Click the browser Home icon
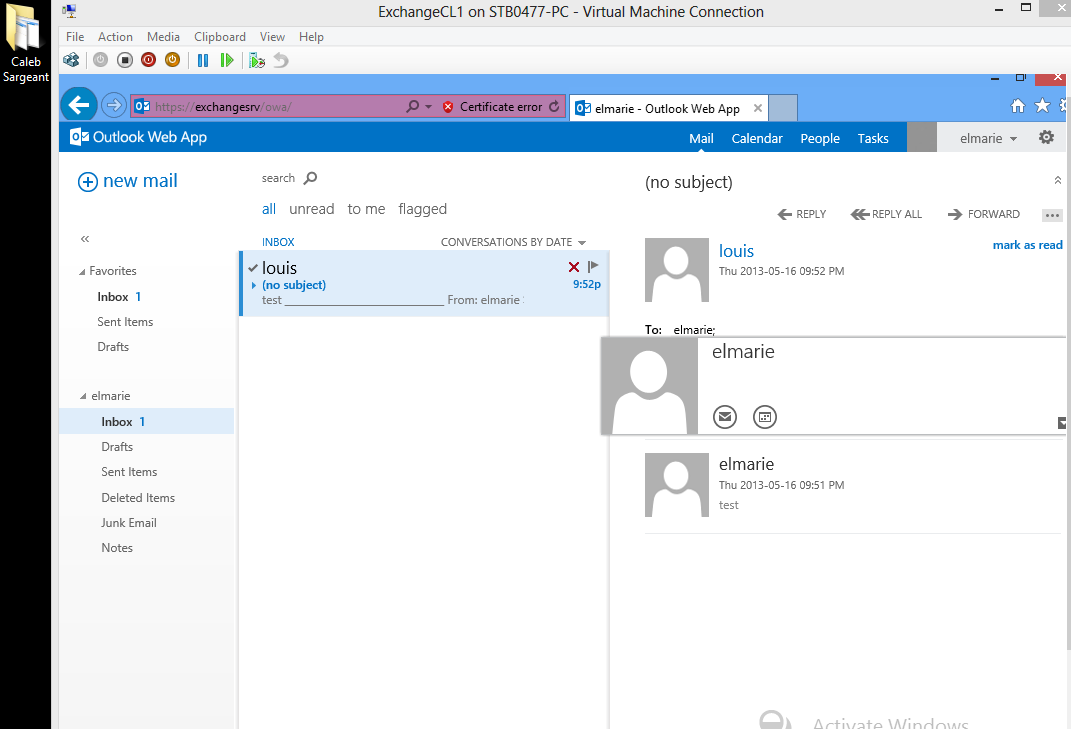The height and width of the screenshot is (729, 1071). pos(1018,105)
